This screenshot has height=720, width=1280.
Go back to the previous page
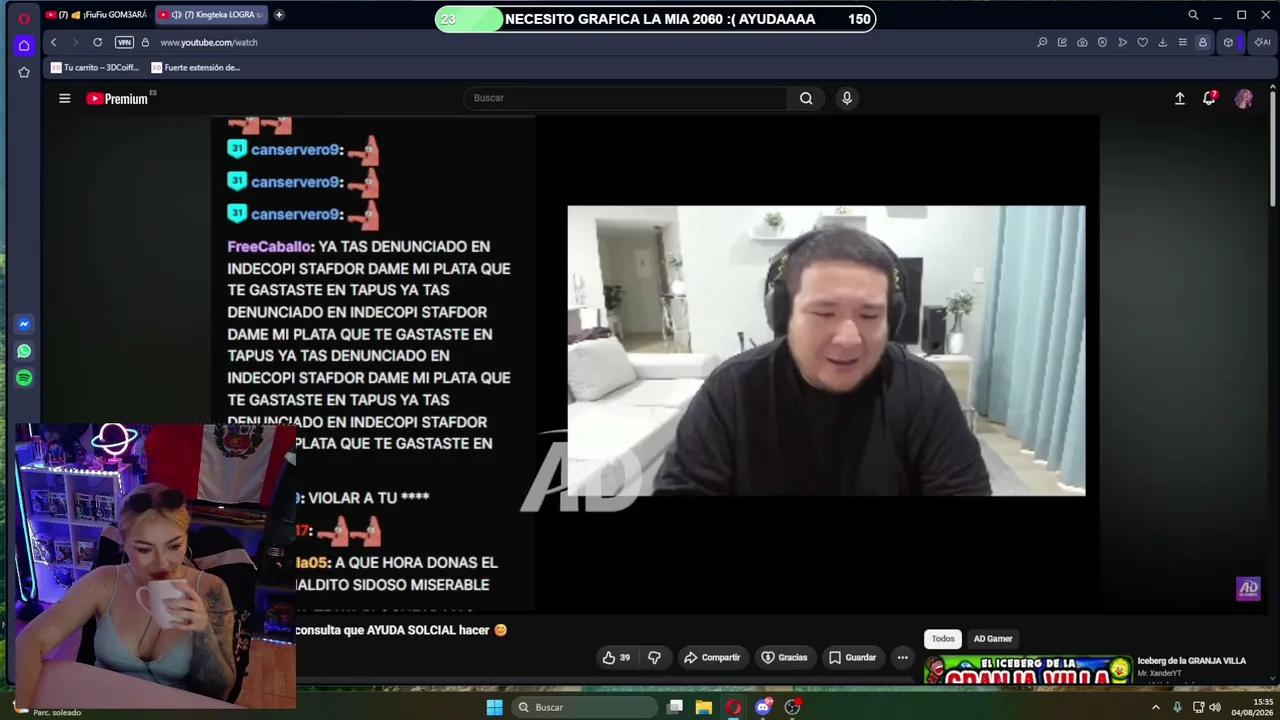53,42
